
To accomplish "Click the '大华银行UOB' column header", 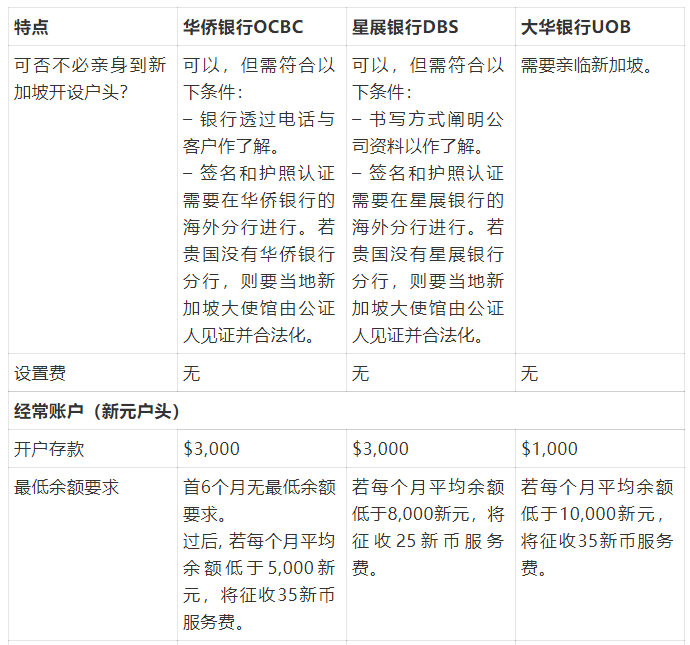I will (576, 27).
